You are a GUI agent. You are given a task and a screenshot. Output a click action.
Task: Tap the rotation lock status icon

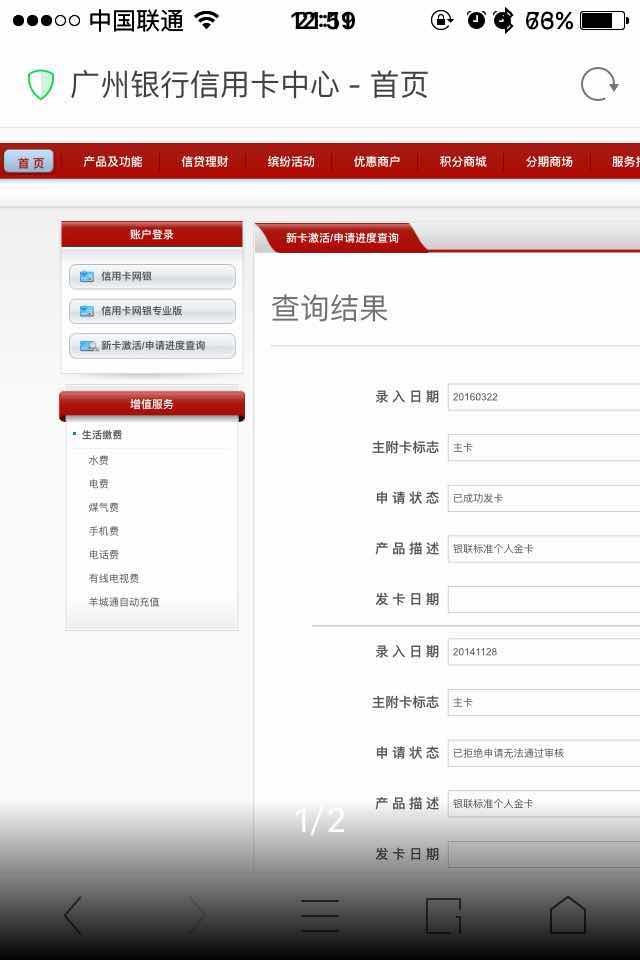pos(441,21)
